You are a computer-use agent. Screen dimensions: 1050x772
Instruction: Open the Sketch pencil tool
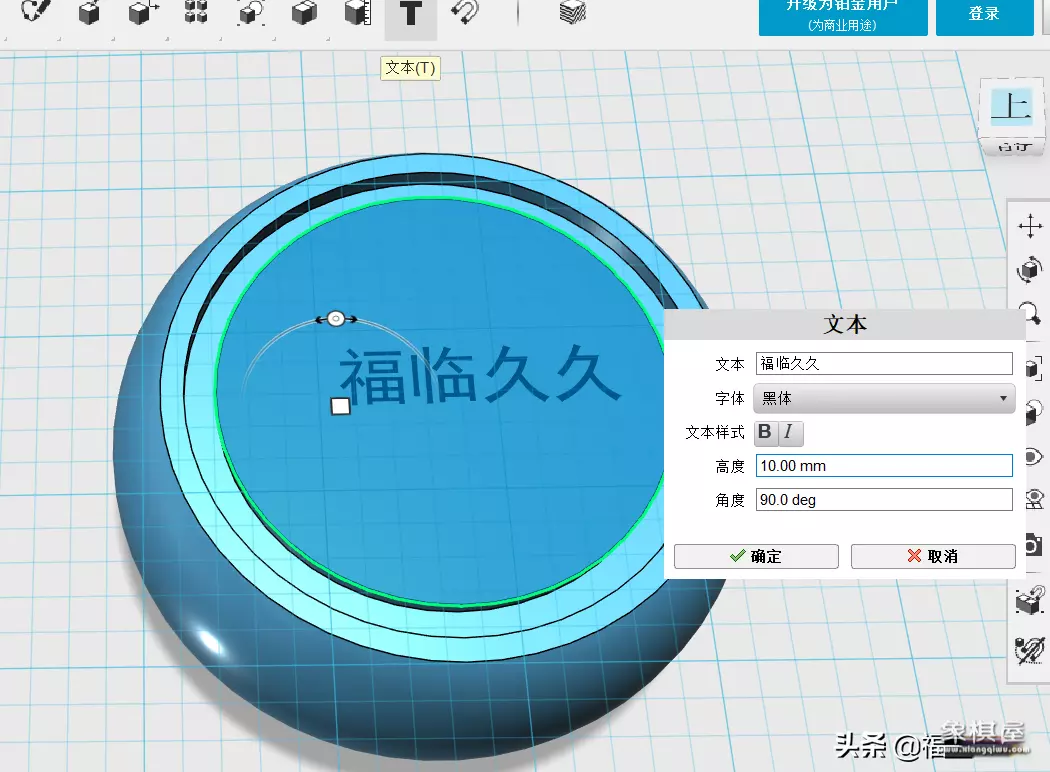coord(36,13)
